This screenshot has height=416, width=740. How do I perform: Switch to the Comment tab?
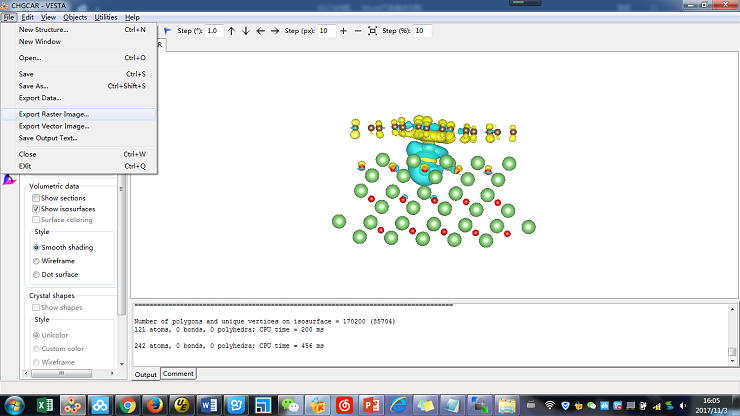[x=178, y=374]
